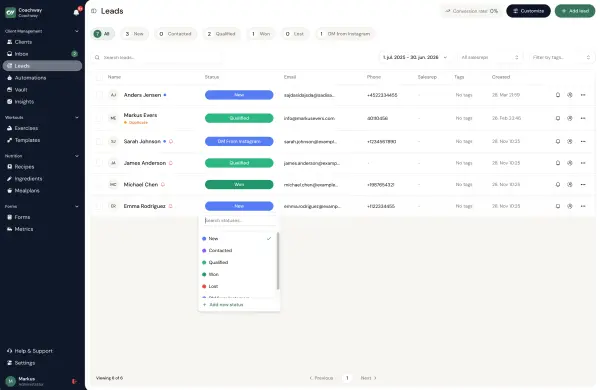The height and width of the screenshot is (390, 600).
Task: Click convert icon on Sarah Johnson row
Action: point(570,142)
